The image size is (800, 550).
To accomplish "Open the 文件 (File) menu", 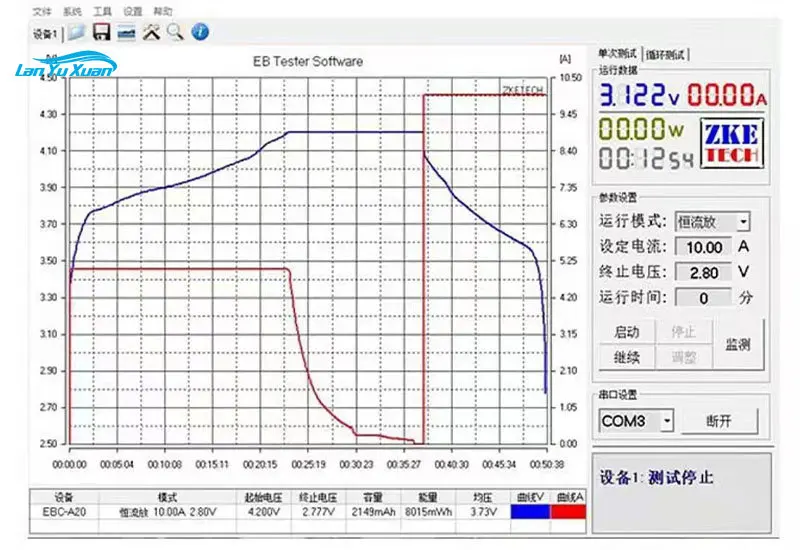I will click(x=41, y=11).
